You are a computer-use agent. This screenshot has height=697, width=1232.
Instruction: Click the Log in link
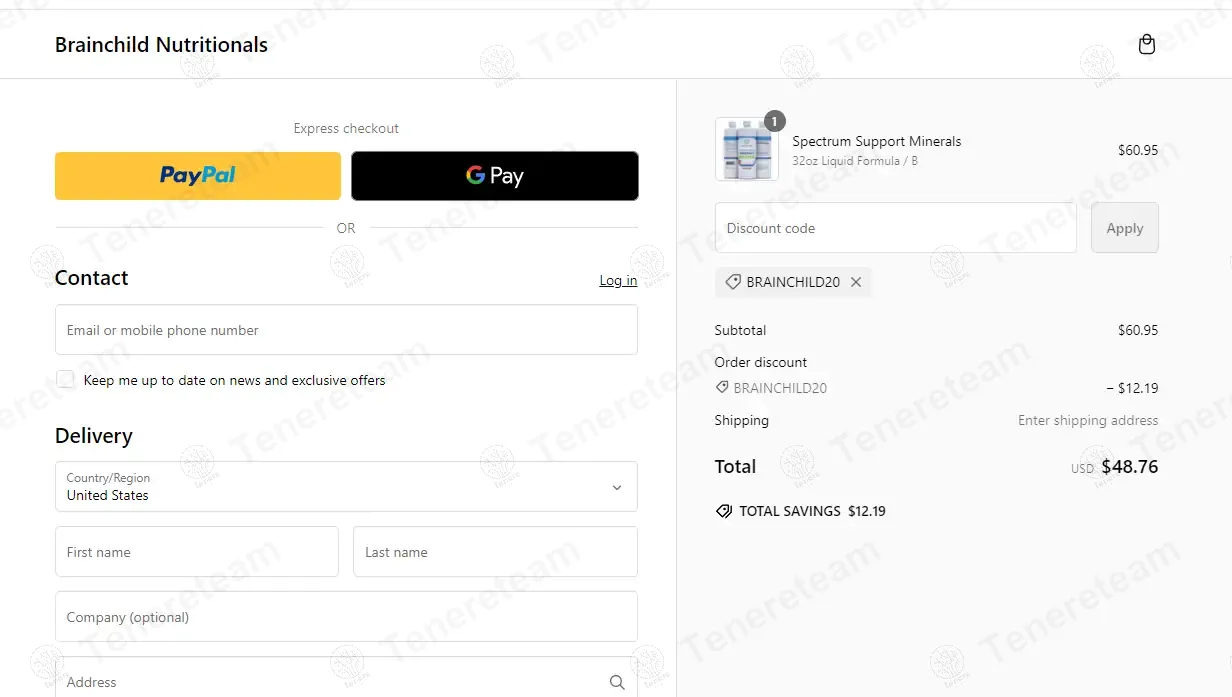[618, 280]
